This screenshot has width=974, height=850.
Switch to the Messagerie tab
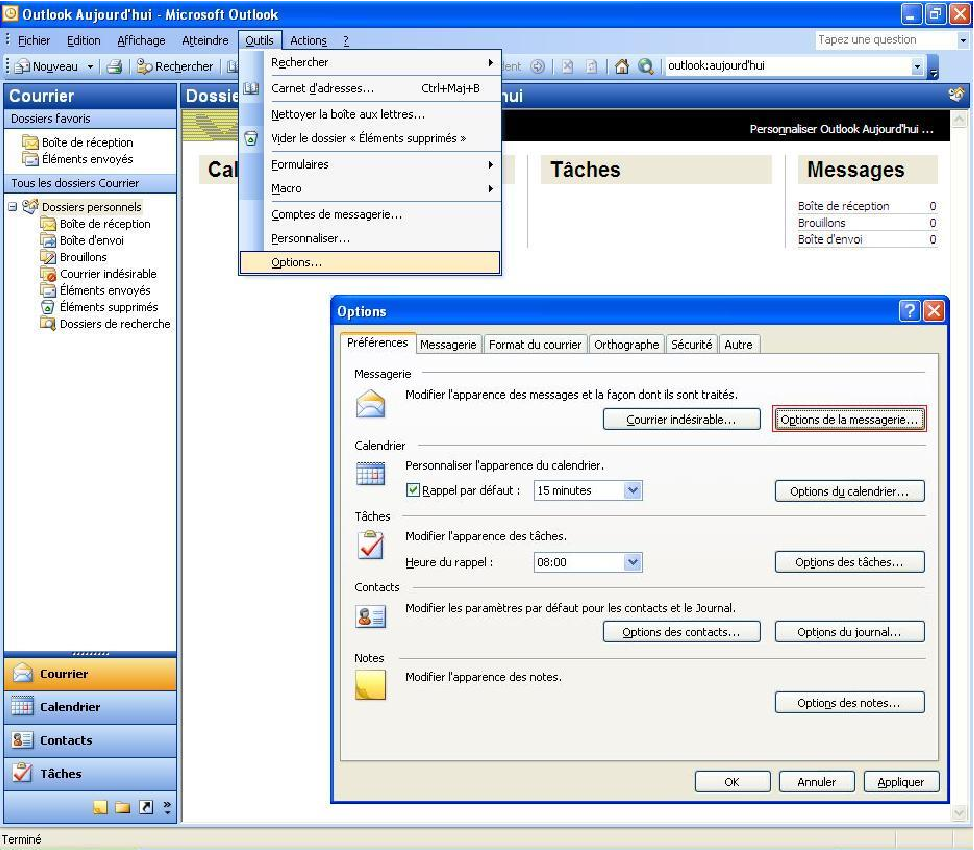click(x=448, y=344)
